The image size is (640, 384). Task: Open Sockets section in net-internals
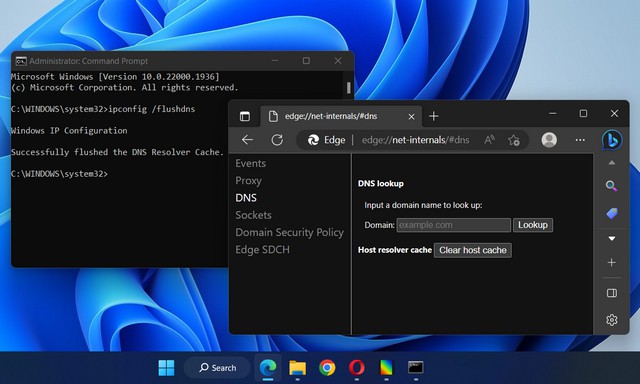[x=253, y=215]
